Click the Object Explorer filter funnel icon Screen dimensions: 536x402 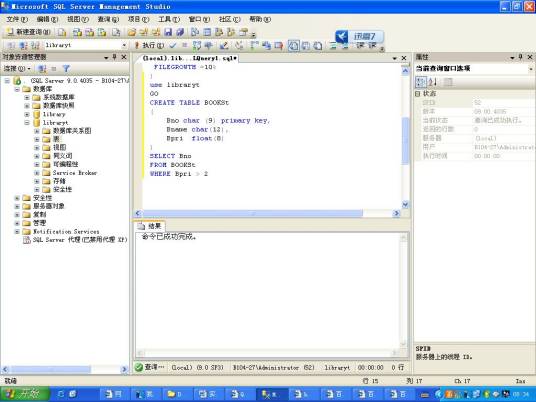(66, 69)
